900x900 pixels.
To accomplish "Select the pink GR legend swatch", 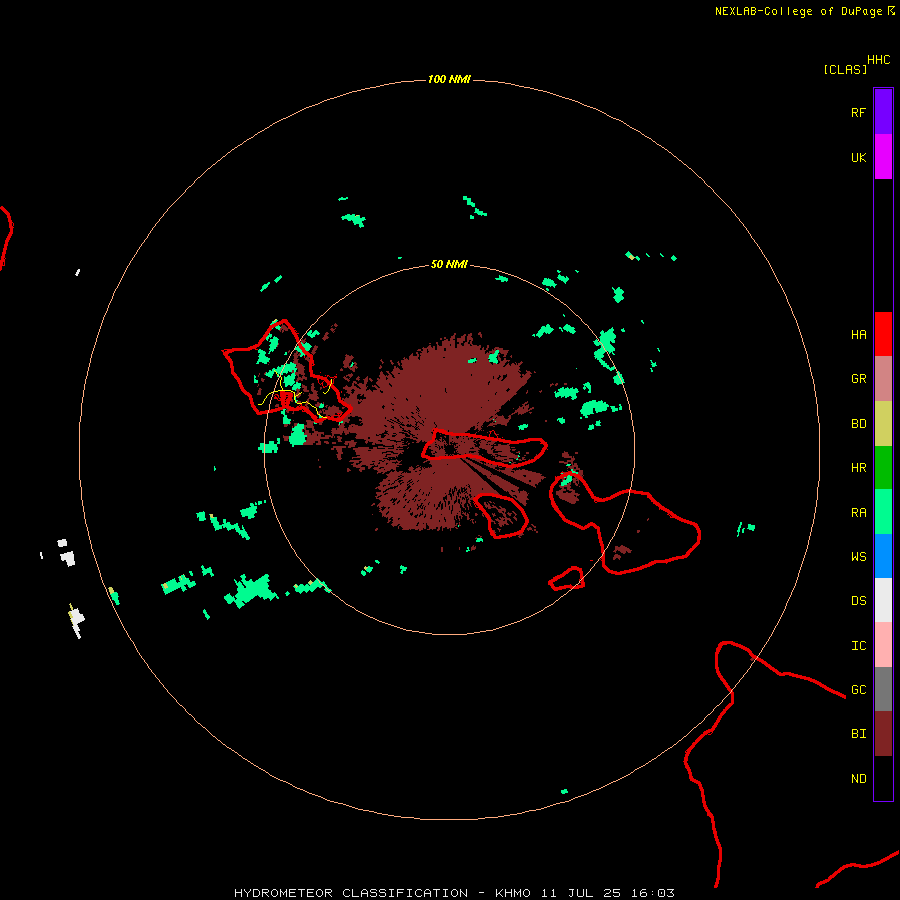I will click(883, 379).
